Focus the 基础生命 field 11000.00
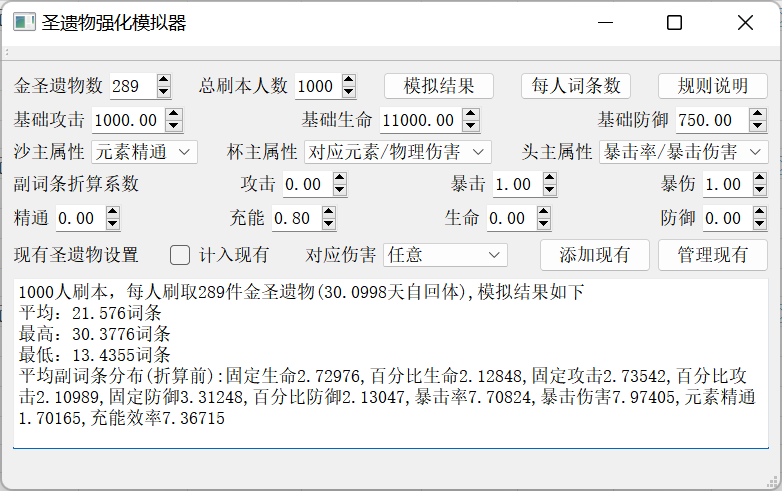The width and height of the screenshot is (782, 491). tap(421, 120)
